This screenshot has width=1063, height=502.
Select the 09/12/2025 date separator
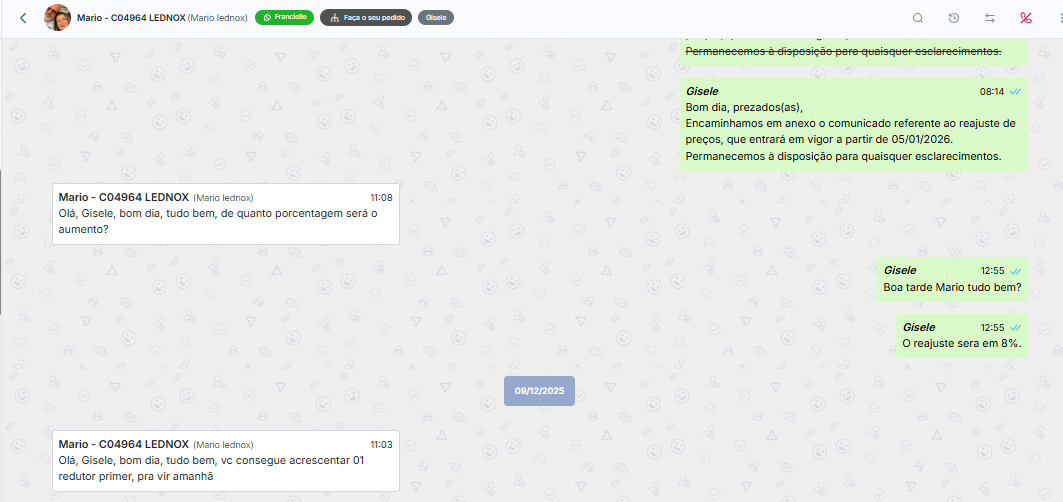click(539, 390)
